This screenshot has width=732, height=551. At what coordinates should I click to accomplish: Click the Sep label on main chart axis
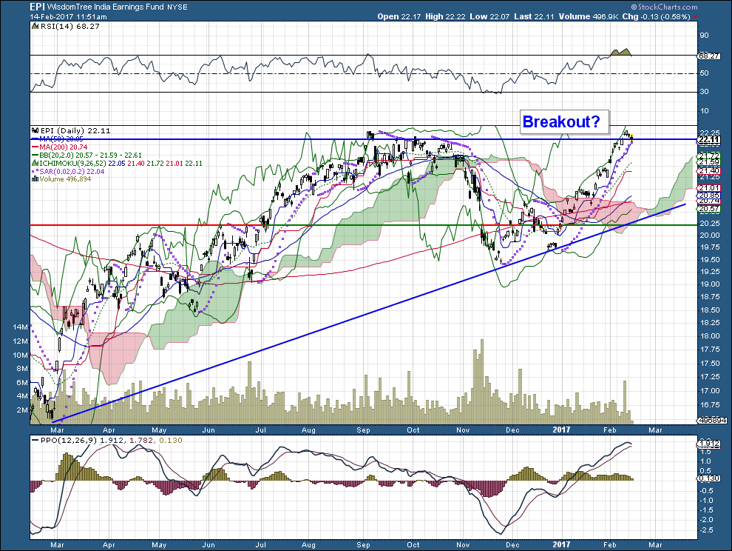click(x=363, y=430)
